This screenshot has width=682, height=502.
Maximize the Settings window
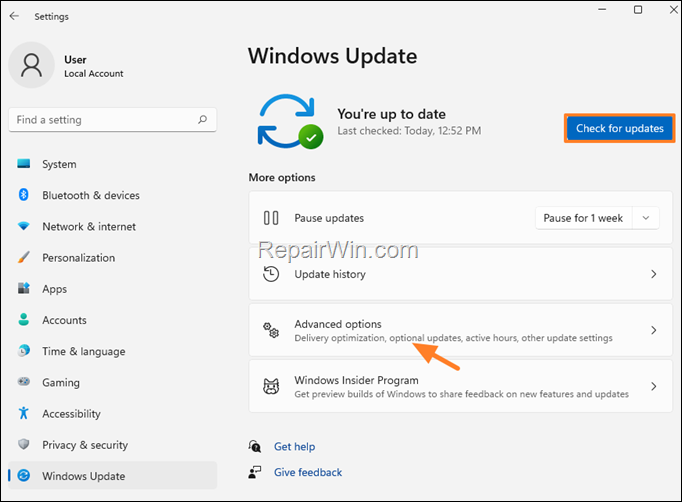638,9
